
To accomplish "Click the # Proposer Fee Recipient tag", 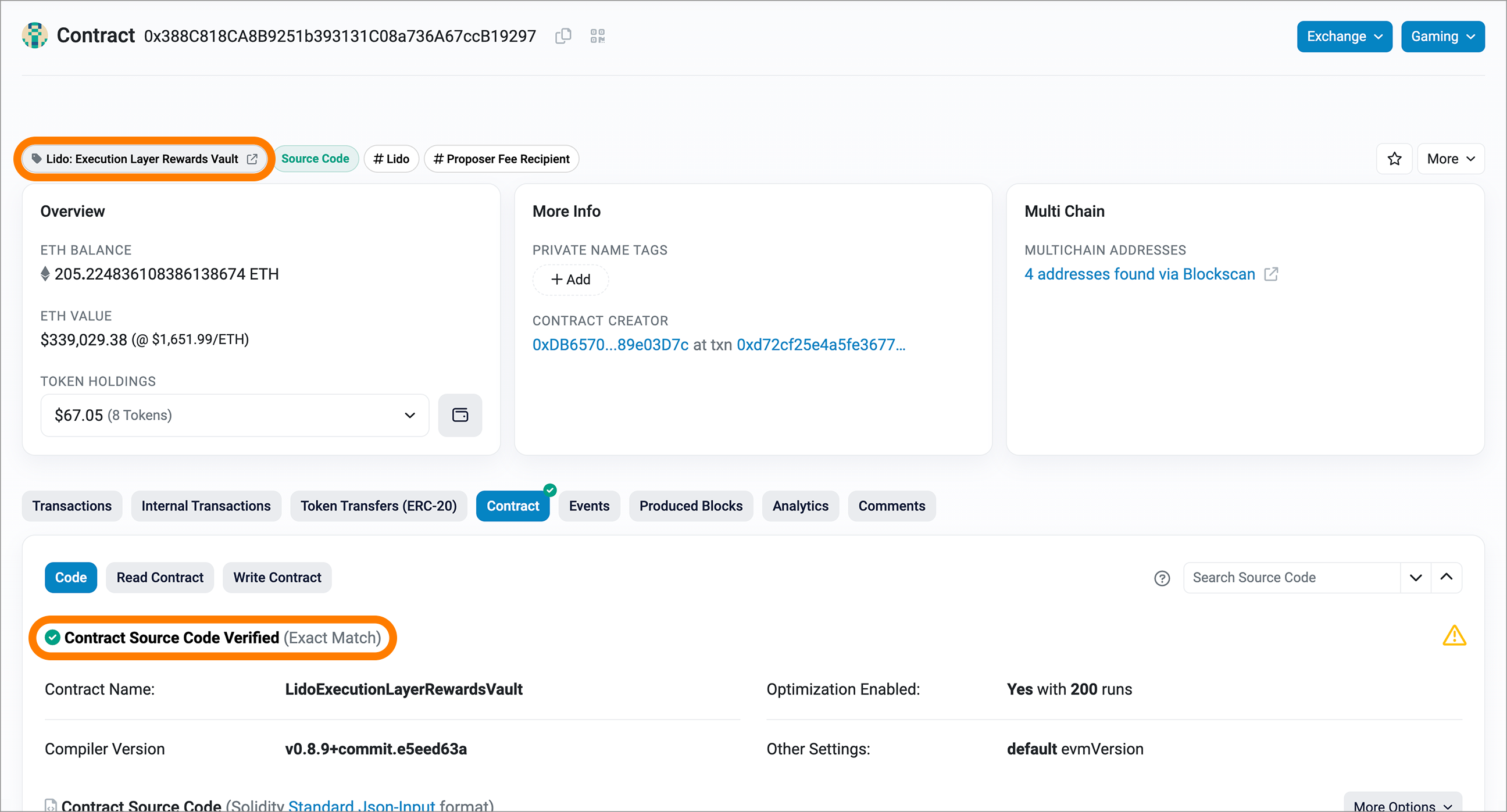I will point(501,159).
